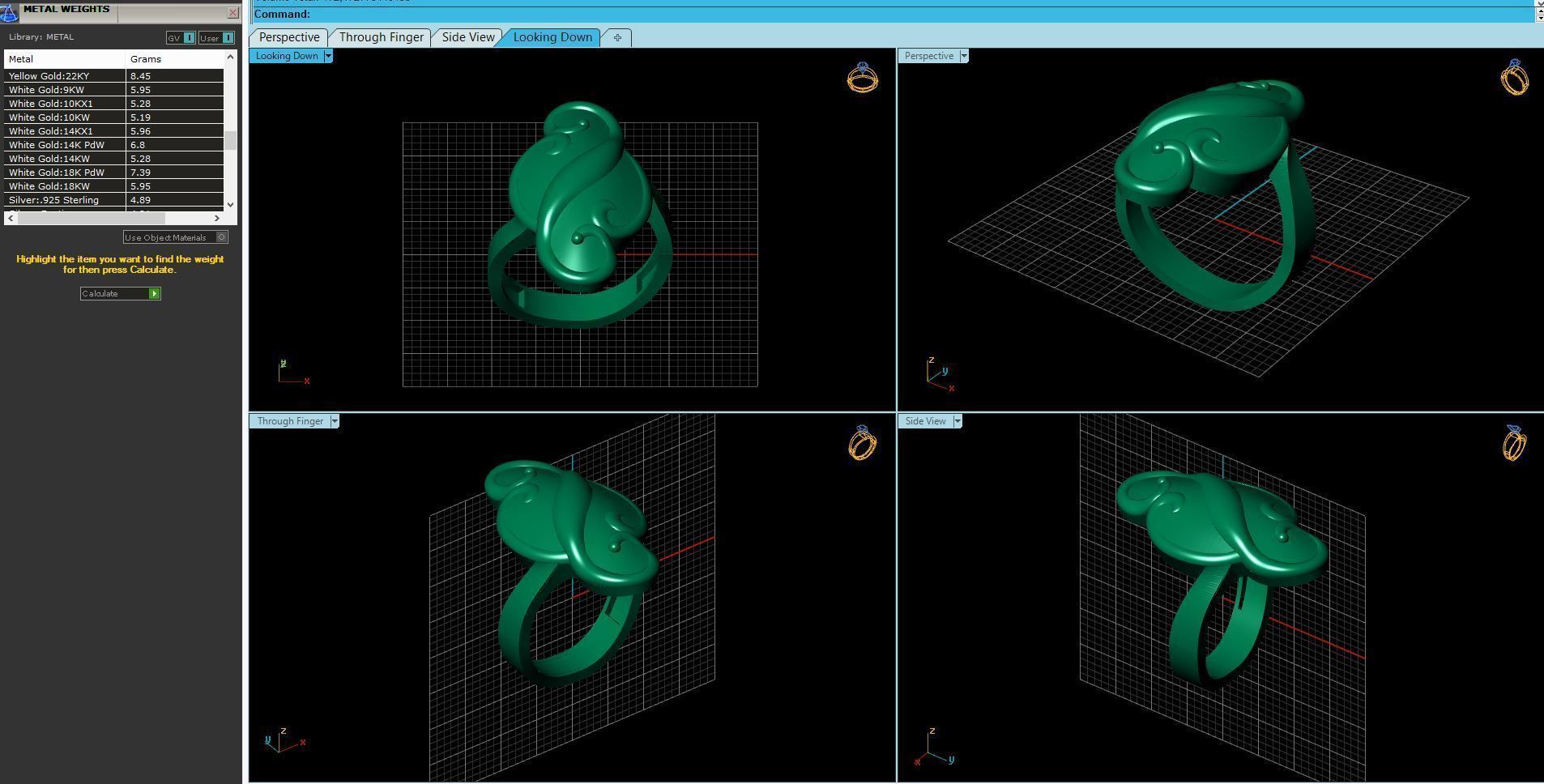1544x784 pixels.
Task: Open the Looking Down viewport dropdown
Action: click(x=328, y=56)
